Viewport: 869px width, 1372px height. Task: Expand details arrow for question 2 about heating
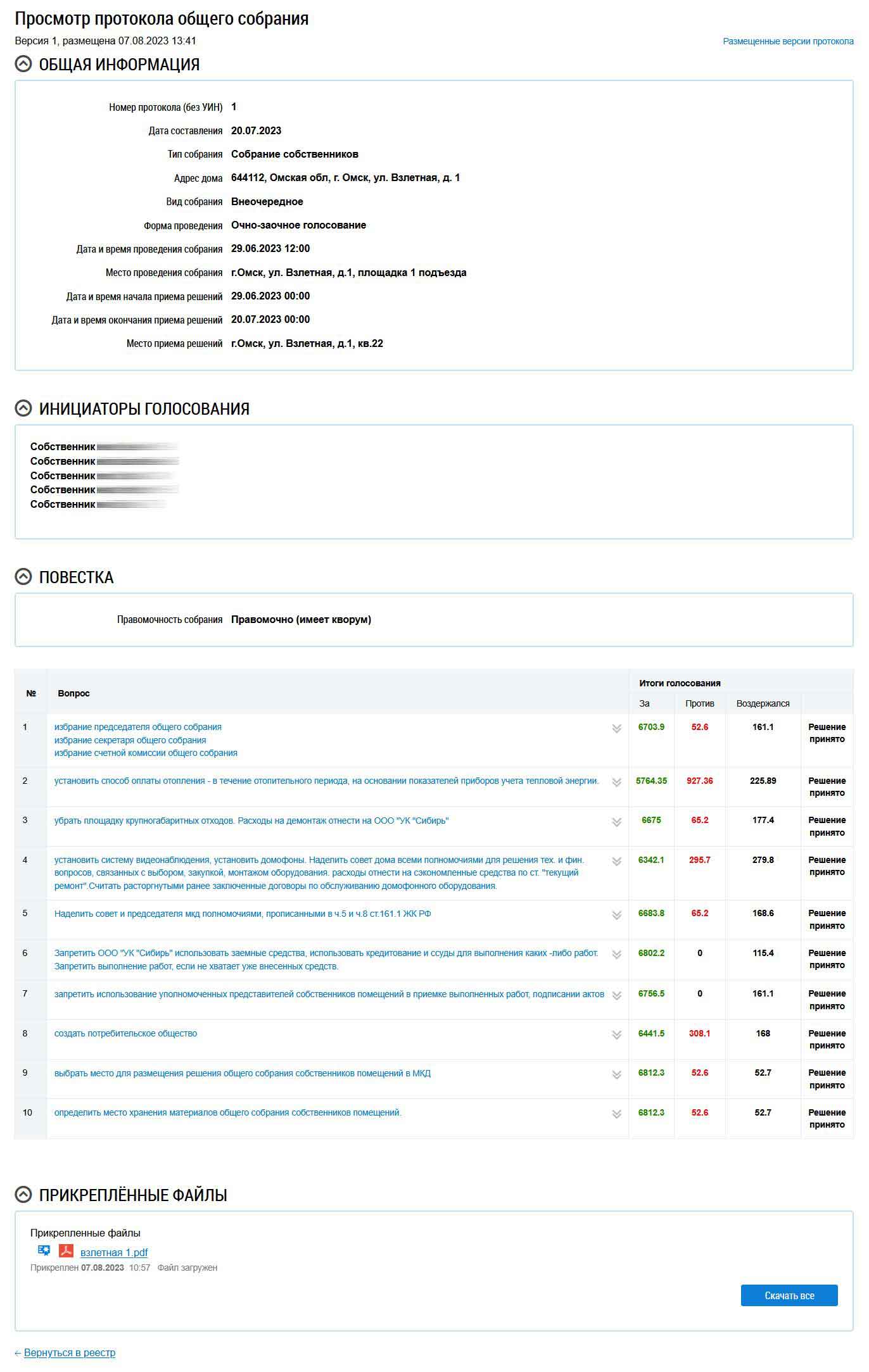click(x=616, y=783)
